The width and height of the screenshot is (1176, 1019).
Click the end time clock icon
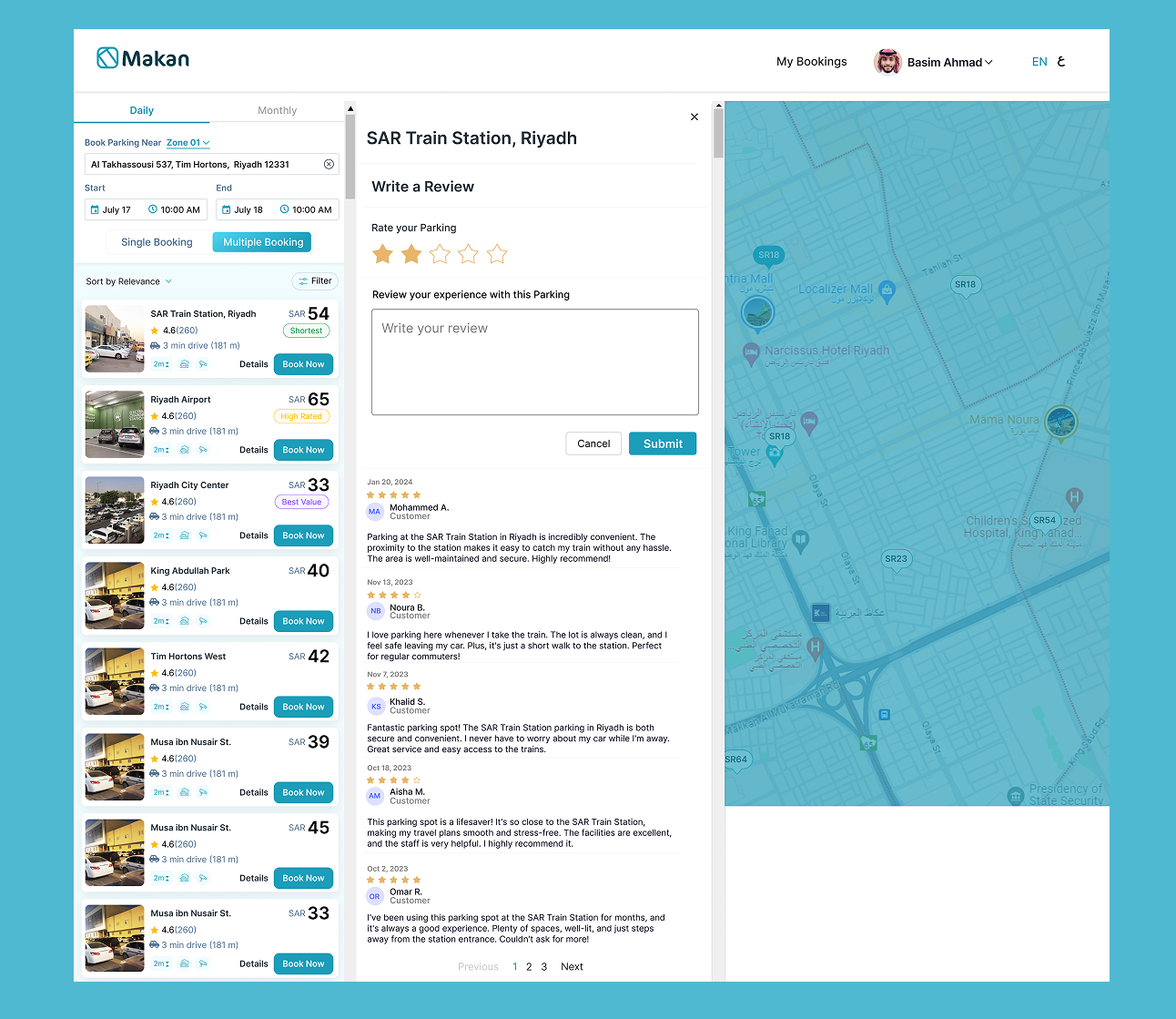[284, 209]
